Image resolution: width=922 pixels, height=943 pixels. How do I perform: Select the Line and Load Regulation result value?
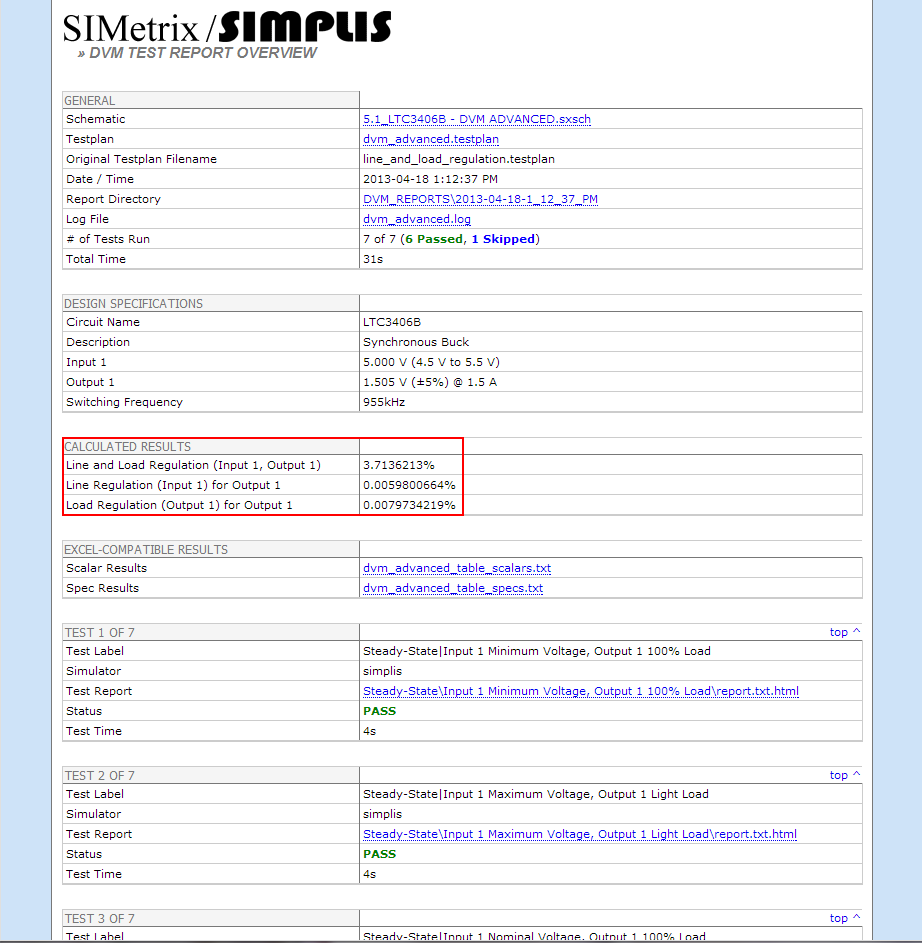click(x=400, y=464)
